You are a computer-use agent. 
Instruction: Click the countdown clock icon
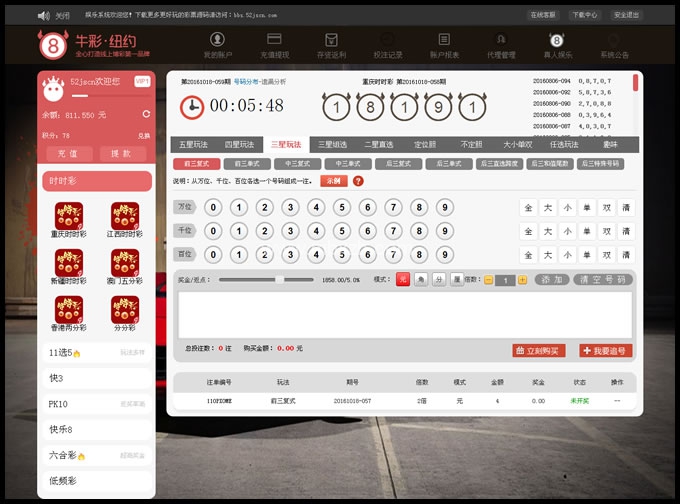coord(192,107)
